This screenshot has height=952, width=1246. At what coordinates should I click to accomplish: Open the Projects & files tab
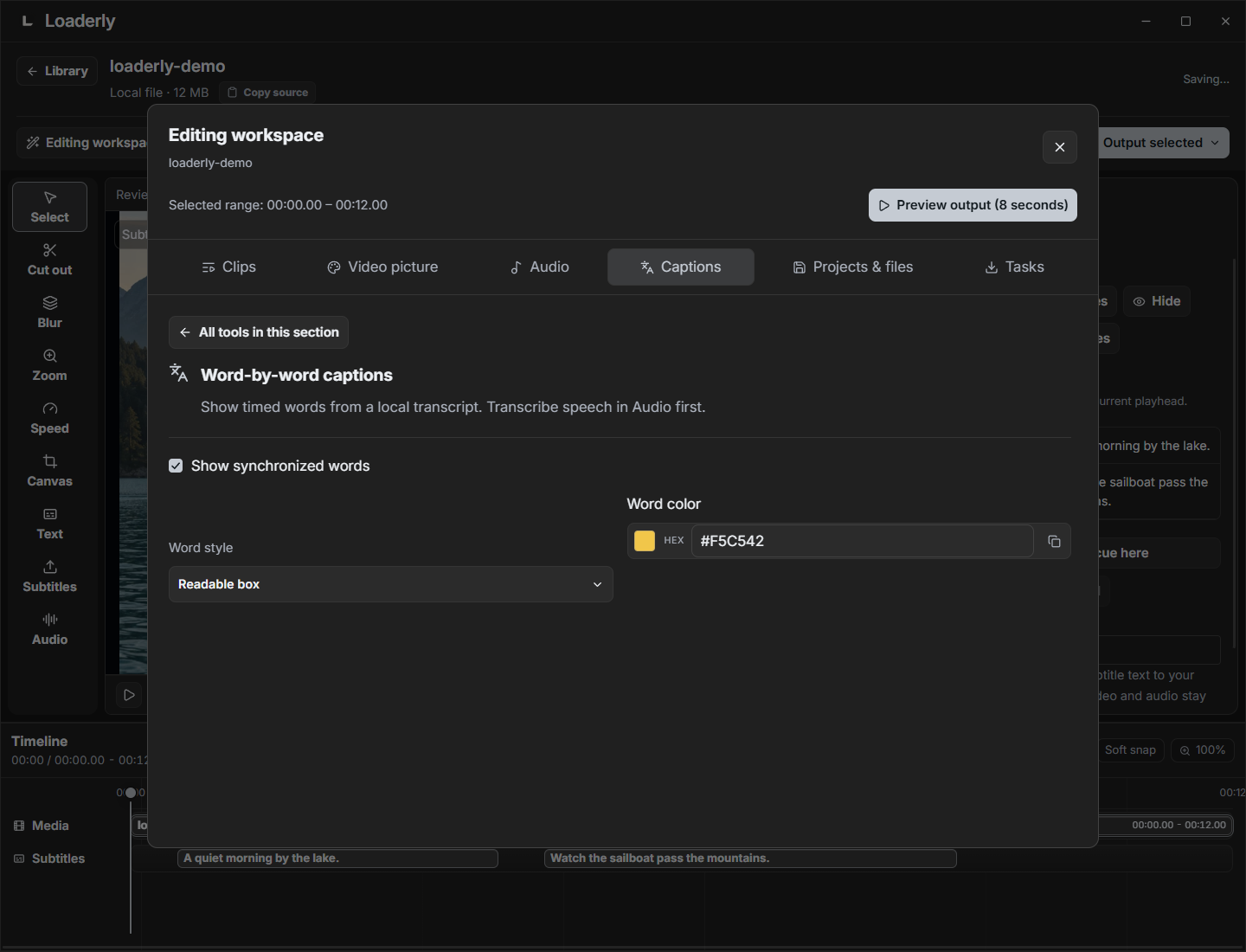click(x=853, y=267)
